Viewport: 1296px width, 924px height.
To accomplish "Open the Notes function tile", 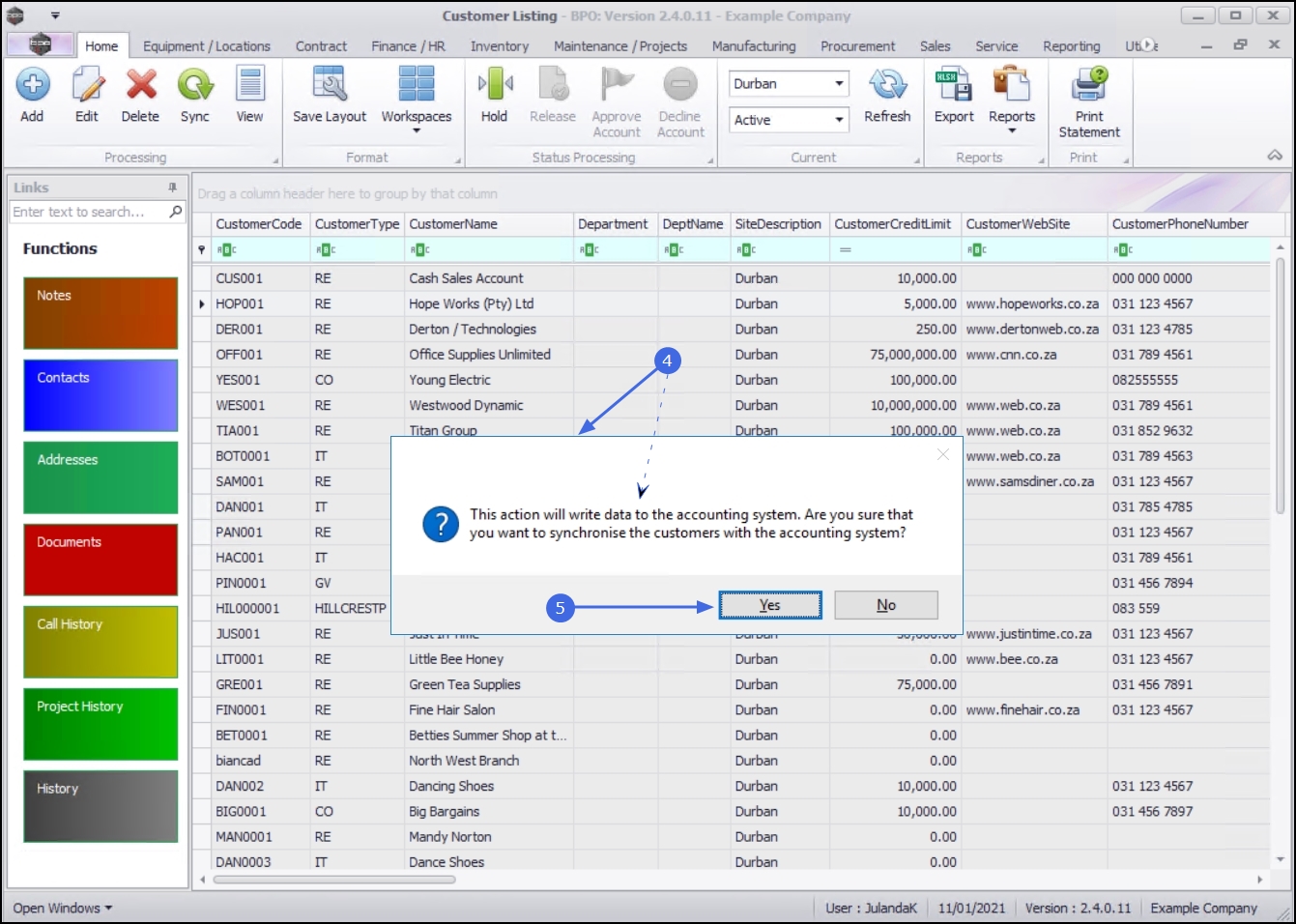I will [101, 313].
